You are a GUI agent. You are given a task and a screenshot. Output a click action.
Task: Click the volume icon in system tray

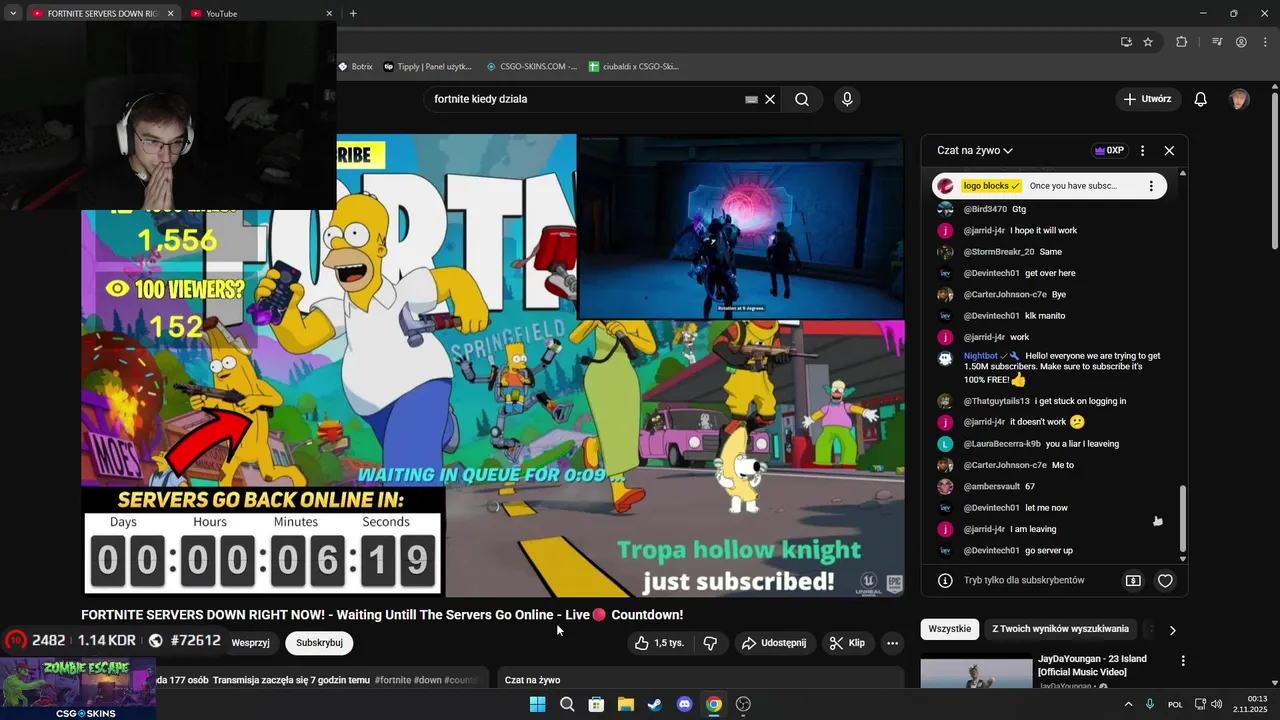(x=1216, y=704)
